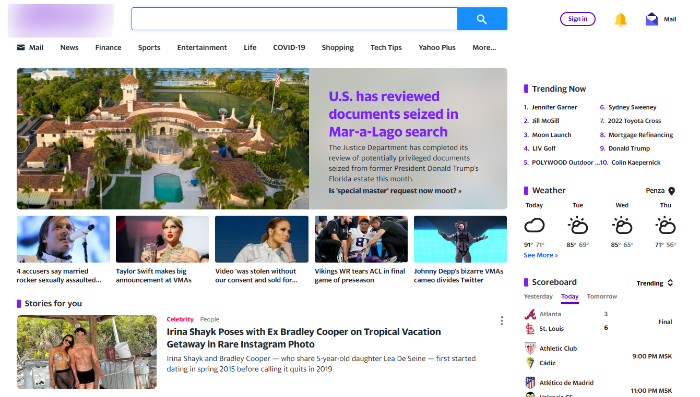Open the Irina Shayk Bradley Cooper story headline

(x=304, y=338)
